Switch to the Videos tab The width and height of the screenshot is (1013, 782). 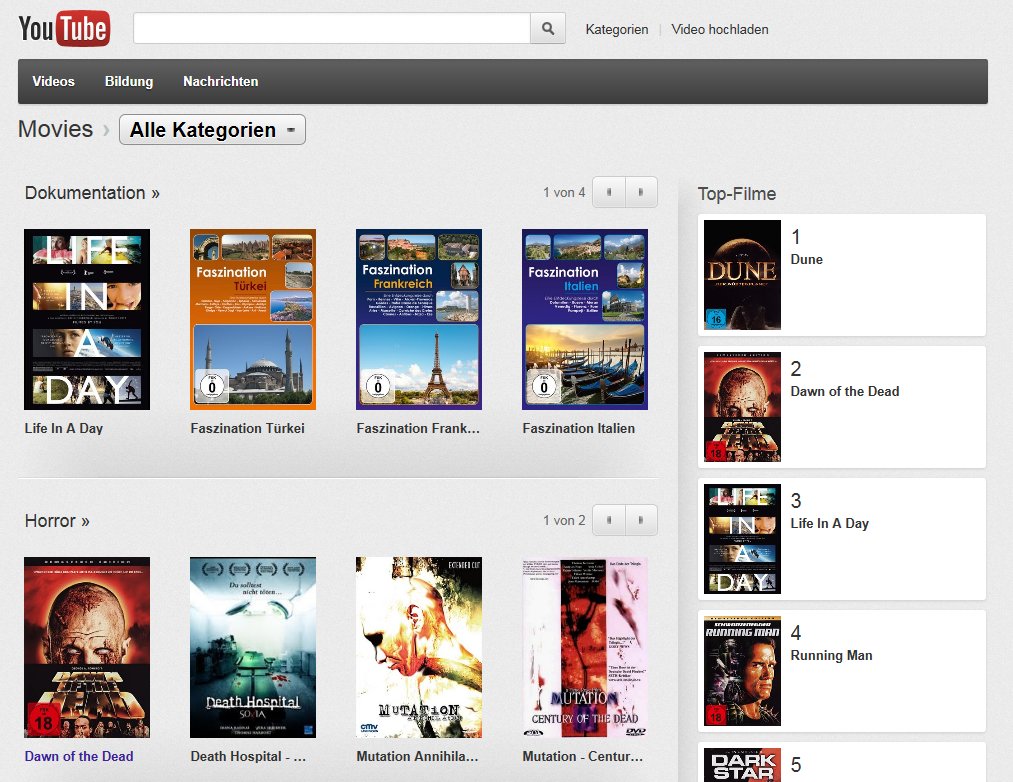point(54,81)
